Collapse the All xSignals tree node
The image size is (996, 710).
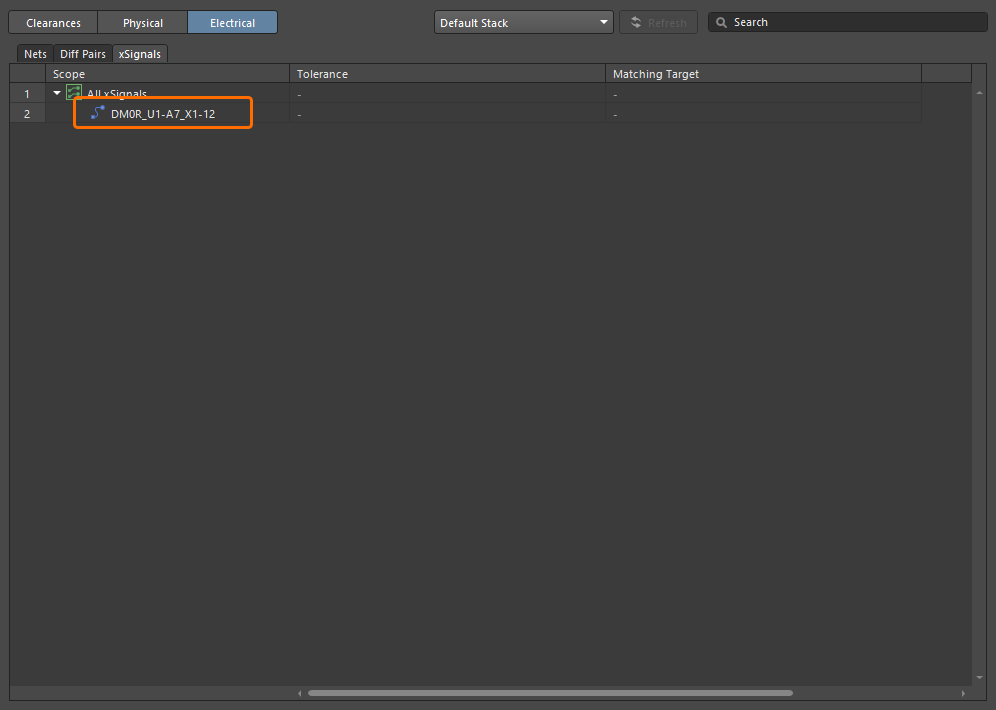57,93
